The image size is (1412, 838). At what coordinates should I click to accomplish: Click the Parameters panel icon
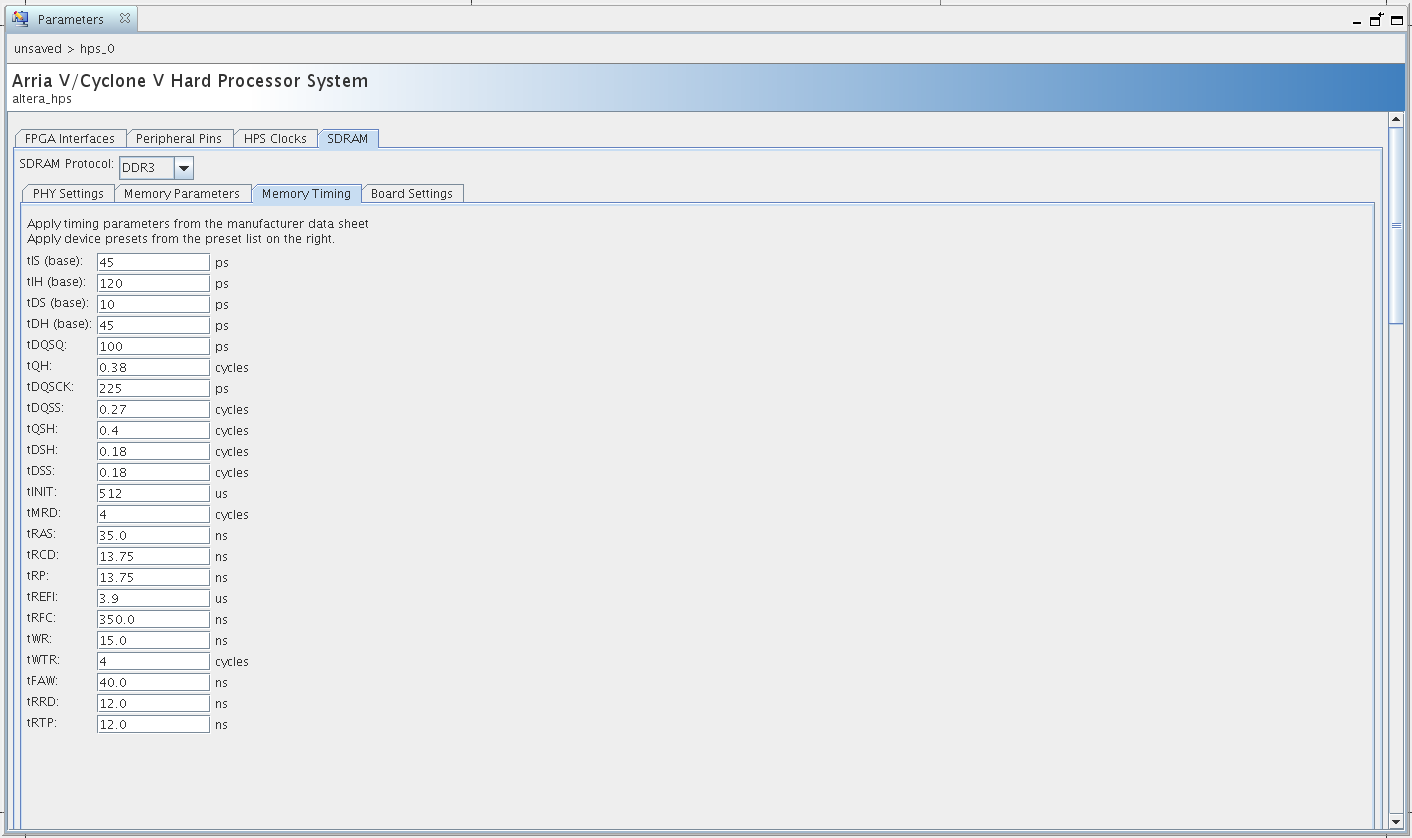[x=21, y=19]
